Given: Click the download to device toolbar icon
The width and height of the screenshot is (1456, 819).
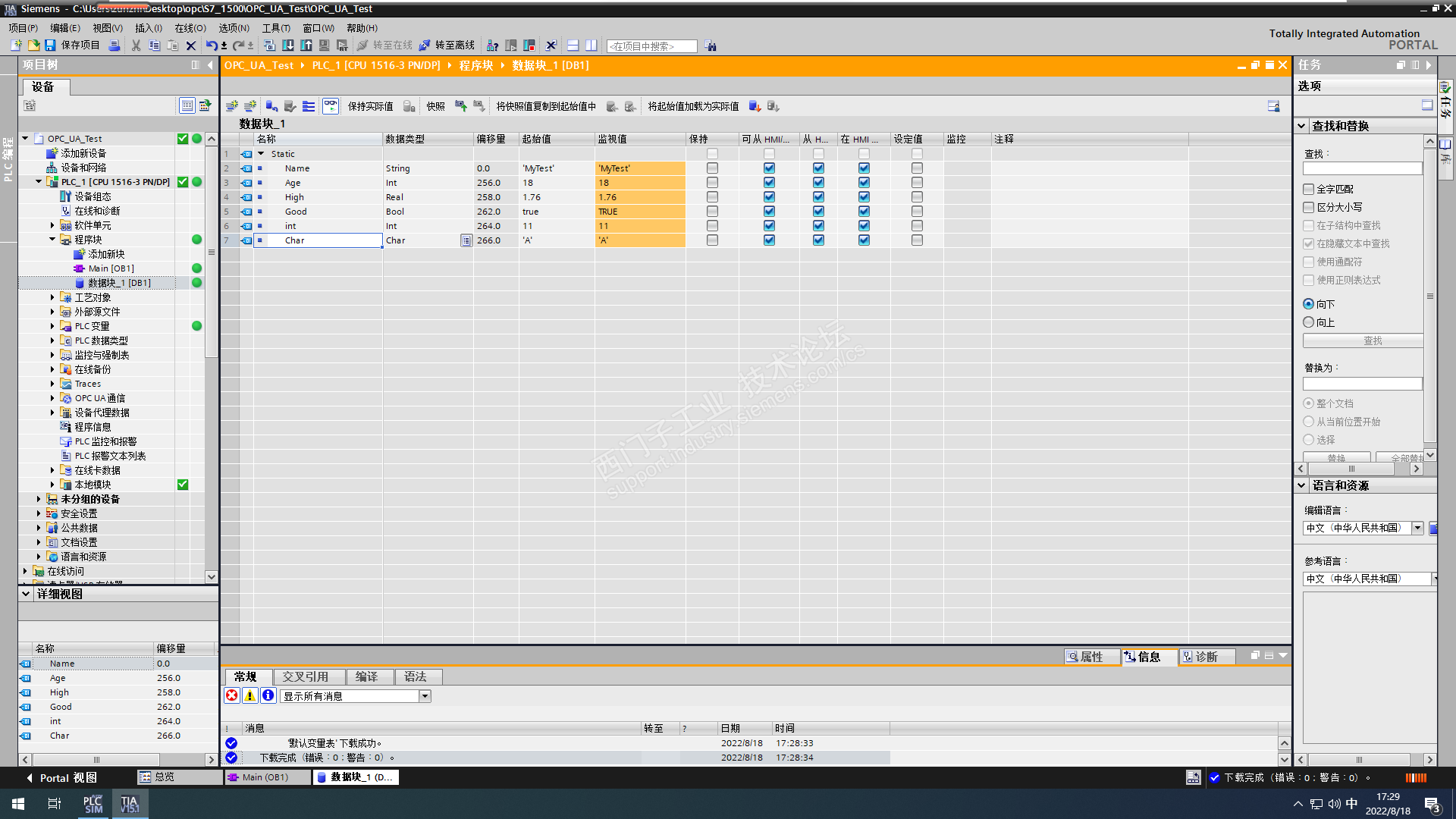Looking at the screenshot, I should (288, 45).
